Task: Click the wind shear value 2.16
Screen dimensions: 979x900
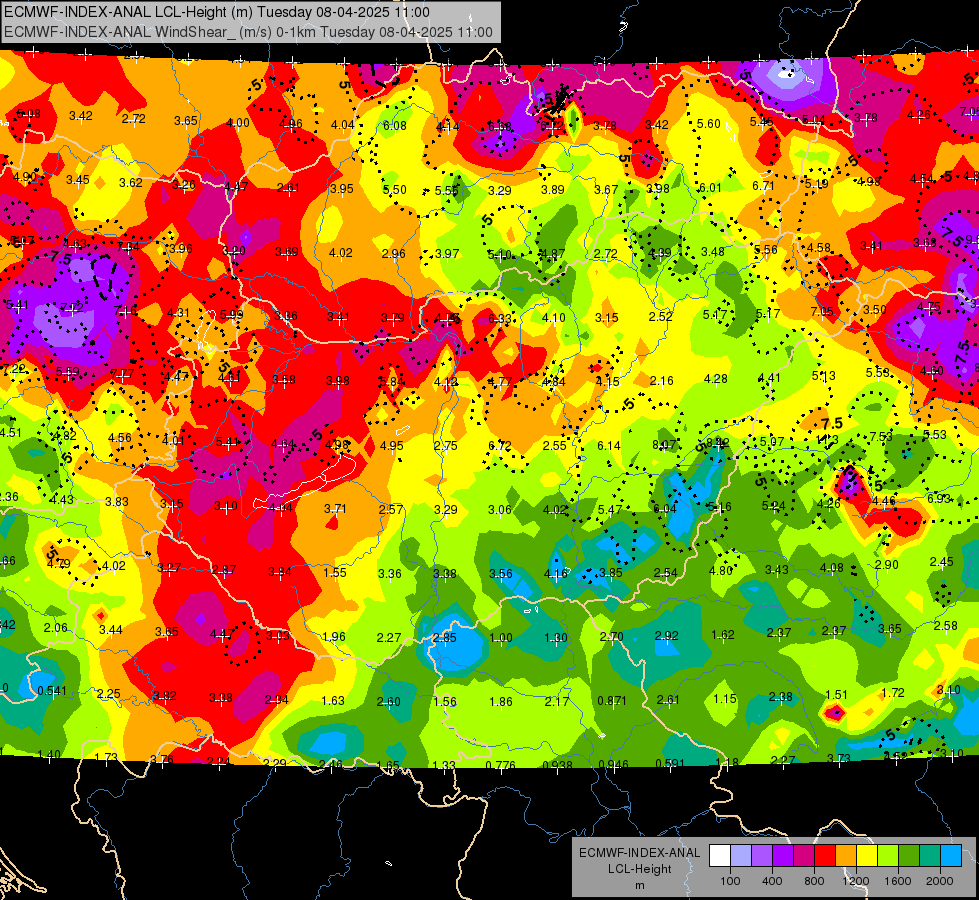Action: click(x=661, y=380)
